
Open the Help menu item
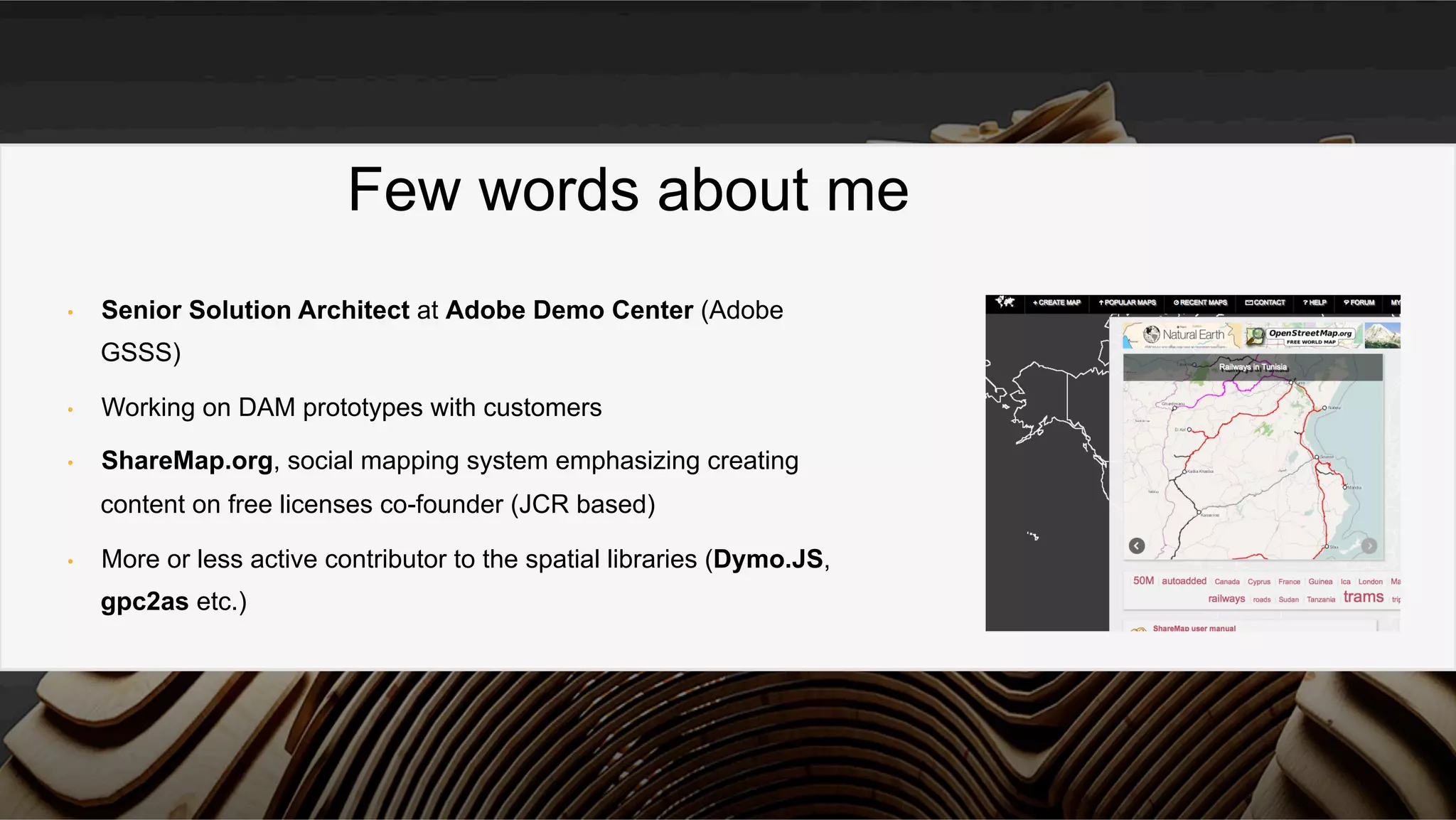pos(1315,303)
